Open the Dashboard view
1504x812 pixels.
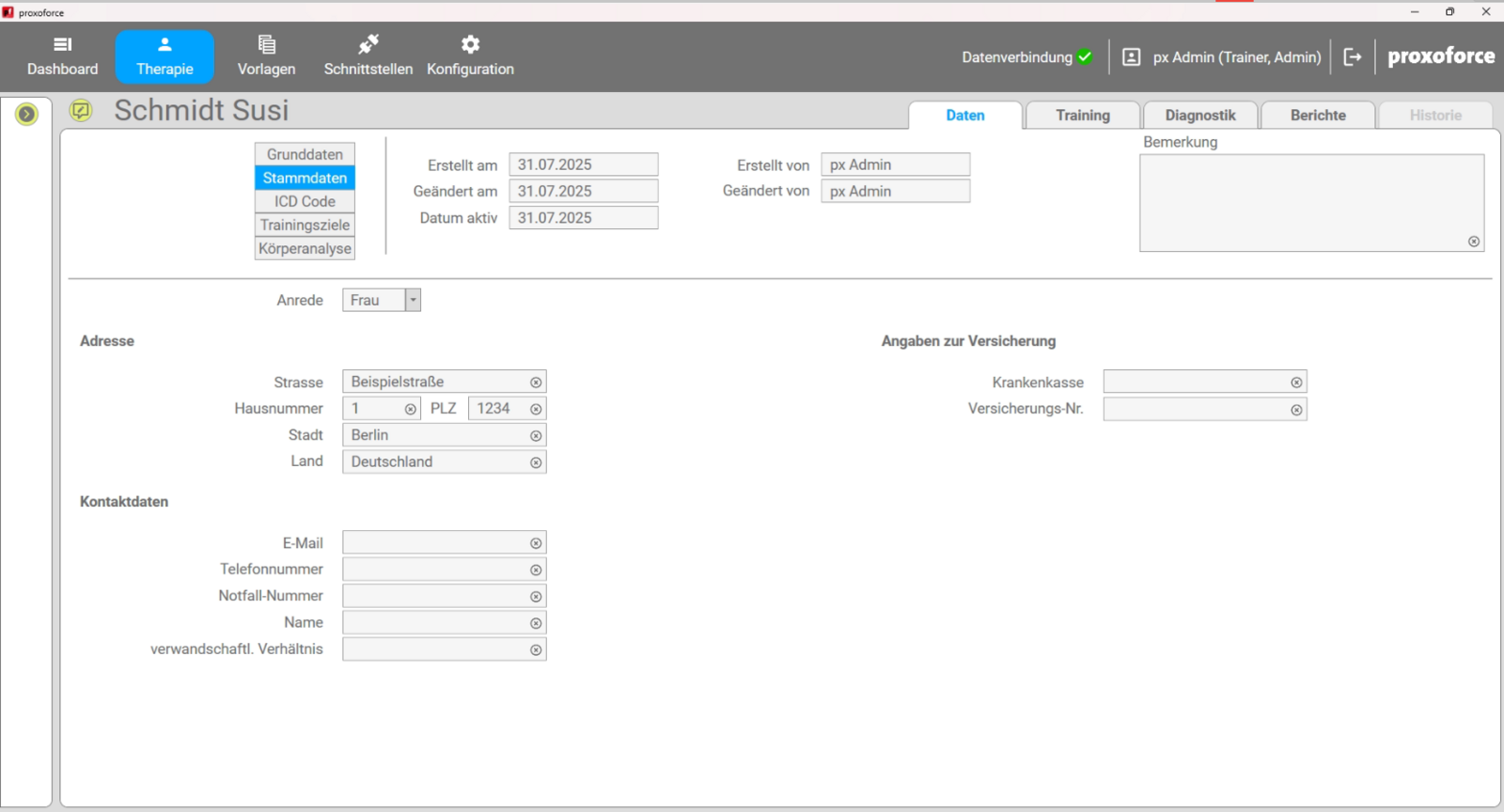click(62, 56)
